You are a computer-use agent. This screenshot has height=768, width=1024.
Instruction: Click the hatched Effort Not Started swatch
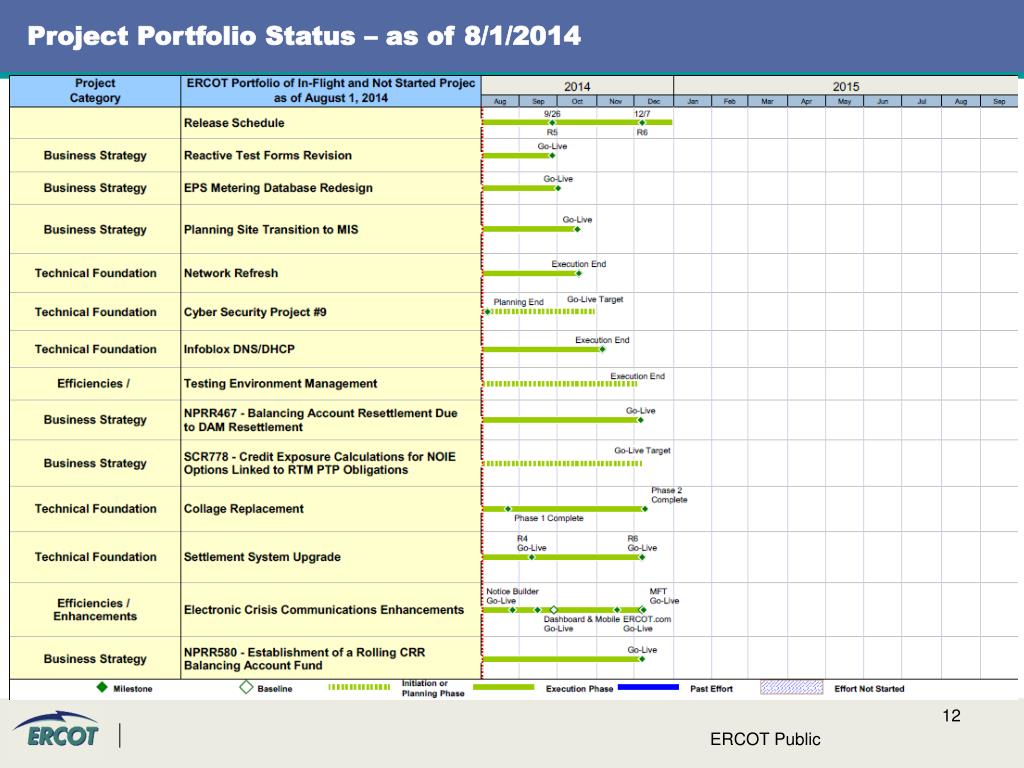coord(792,687)
